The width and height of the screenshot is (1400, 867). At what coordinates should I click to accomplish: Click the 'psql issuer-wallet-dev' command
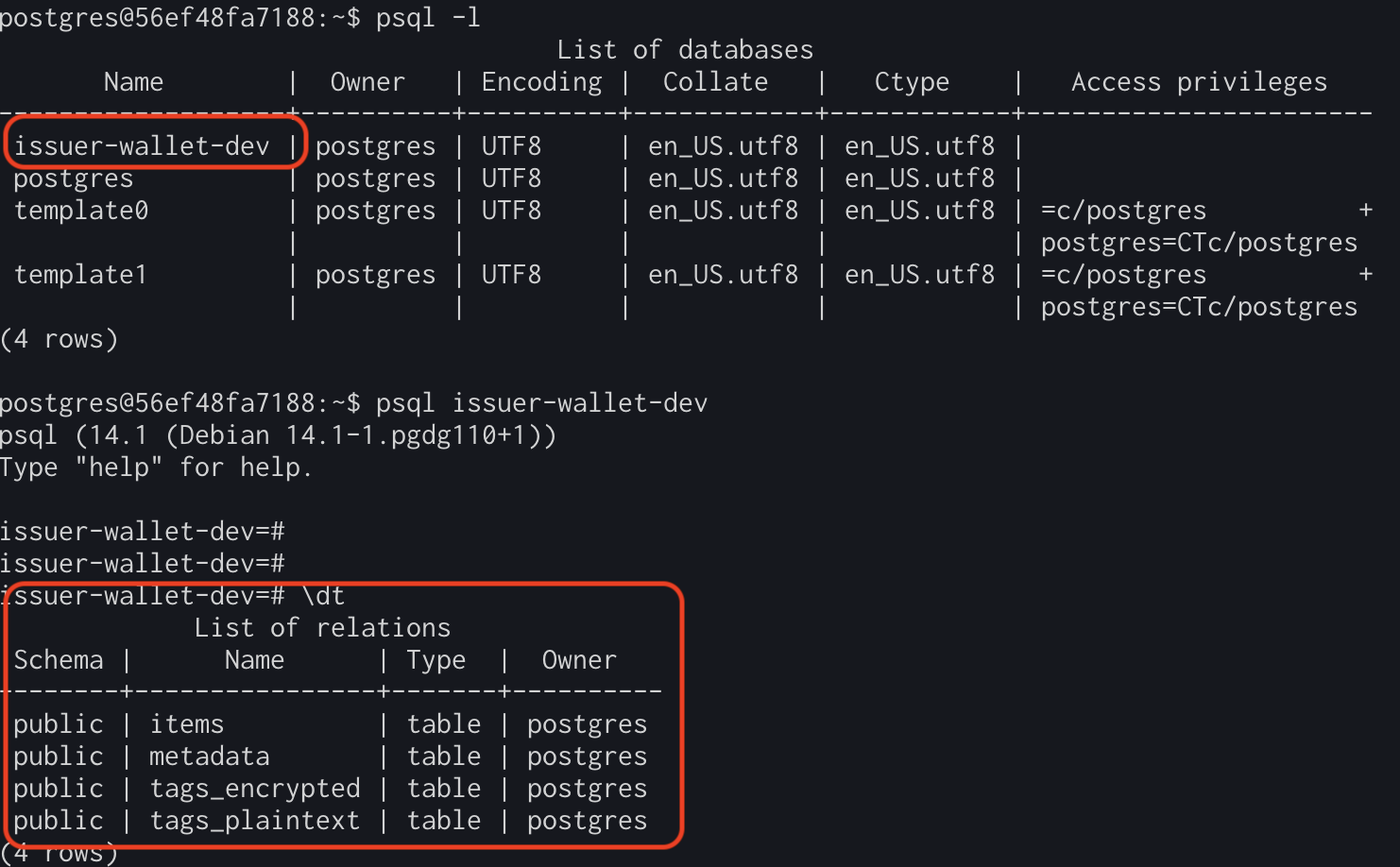pos(541,403)
